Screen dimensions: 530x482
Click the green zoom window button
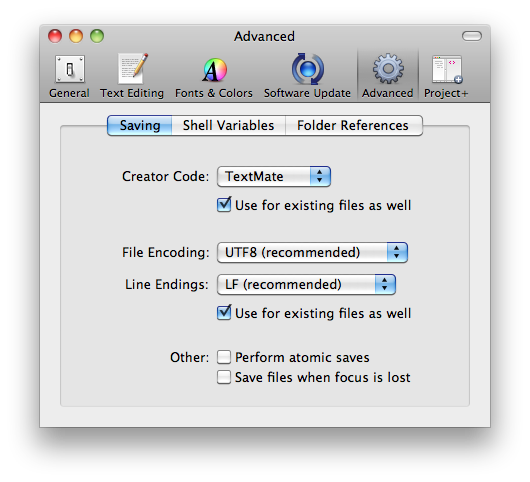[97, 36]
